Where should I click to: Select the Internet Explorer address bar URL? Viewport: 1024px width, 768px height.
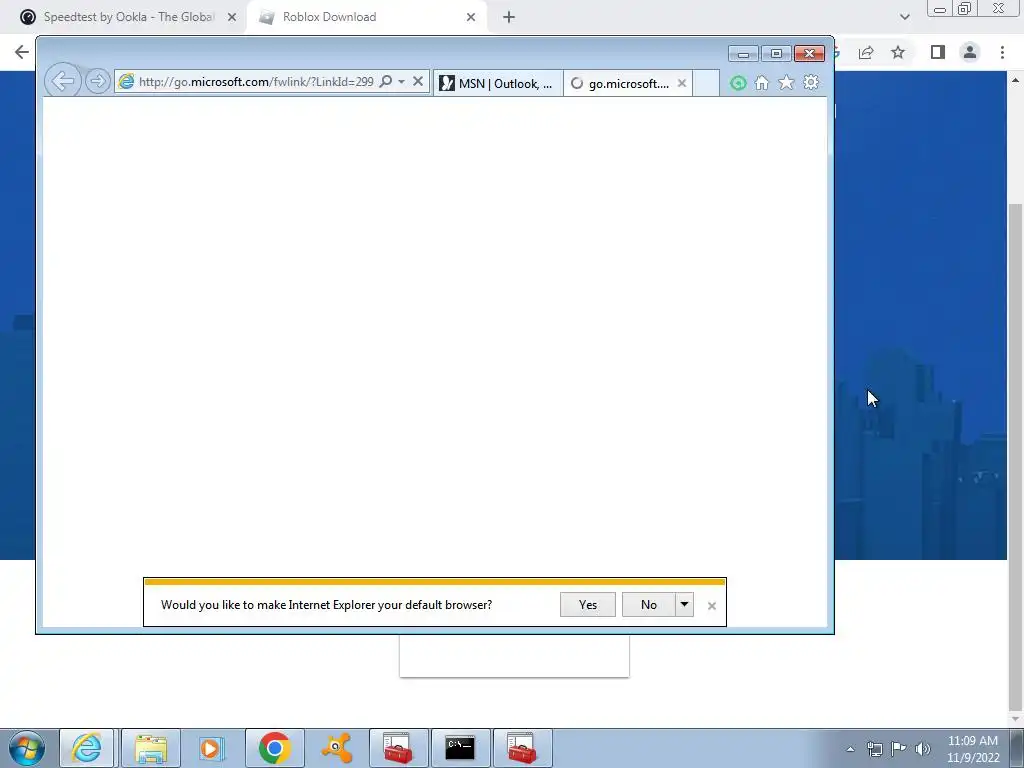[255, 82]
